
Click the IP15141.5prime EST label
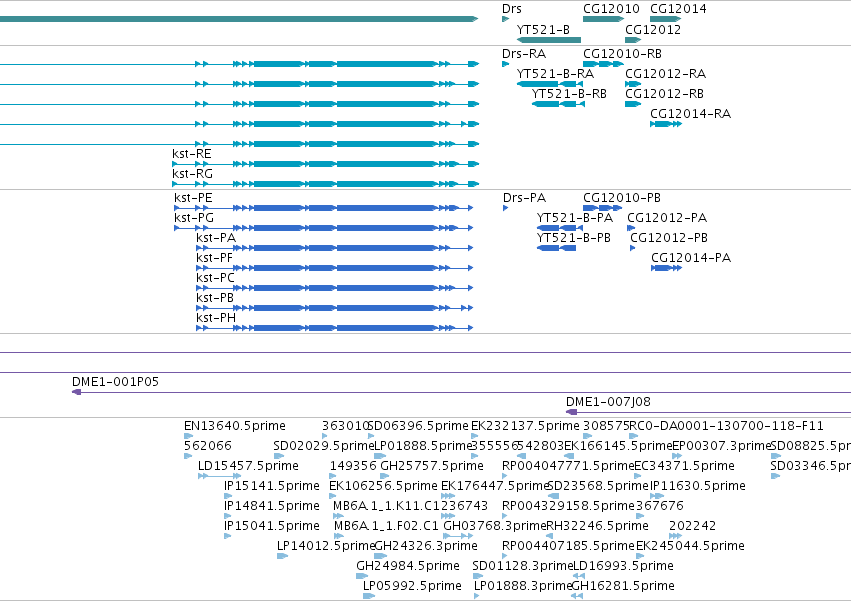click(x=271, y=486)
